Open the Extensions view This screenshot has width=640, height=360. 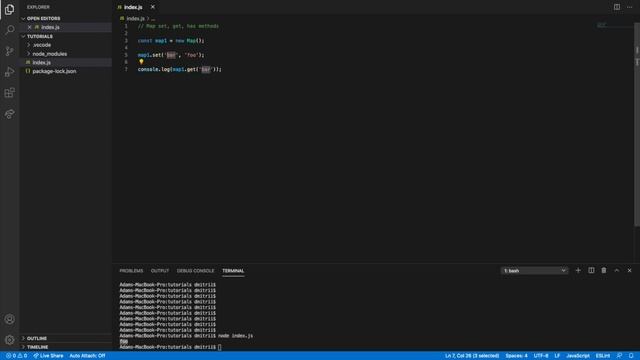coord(9,93)
